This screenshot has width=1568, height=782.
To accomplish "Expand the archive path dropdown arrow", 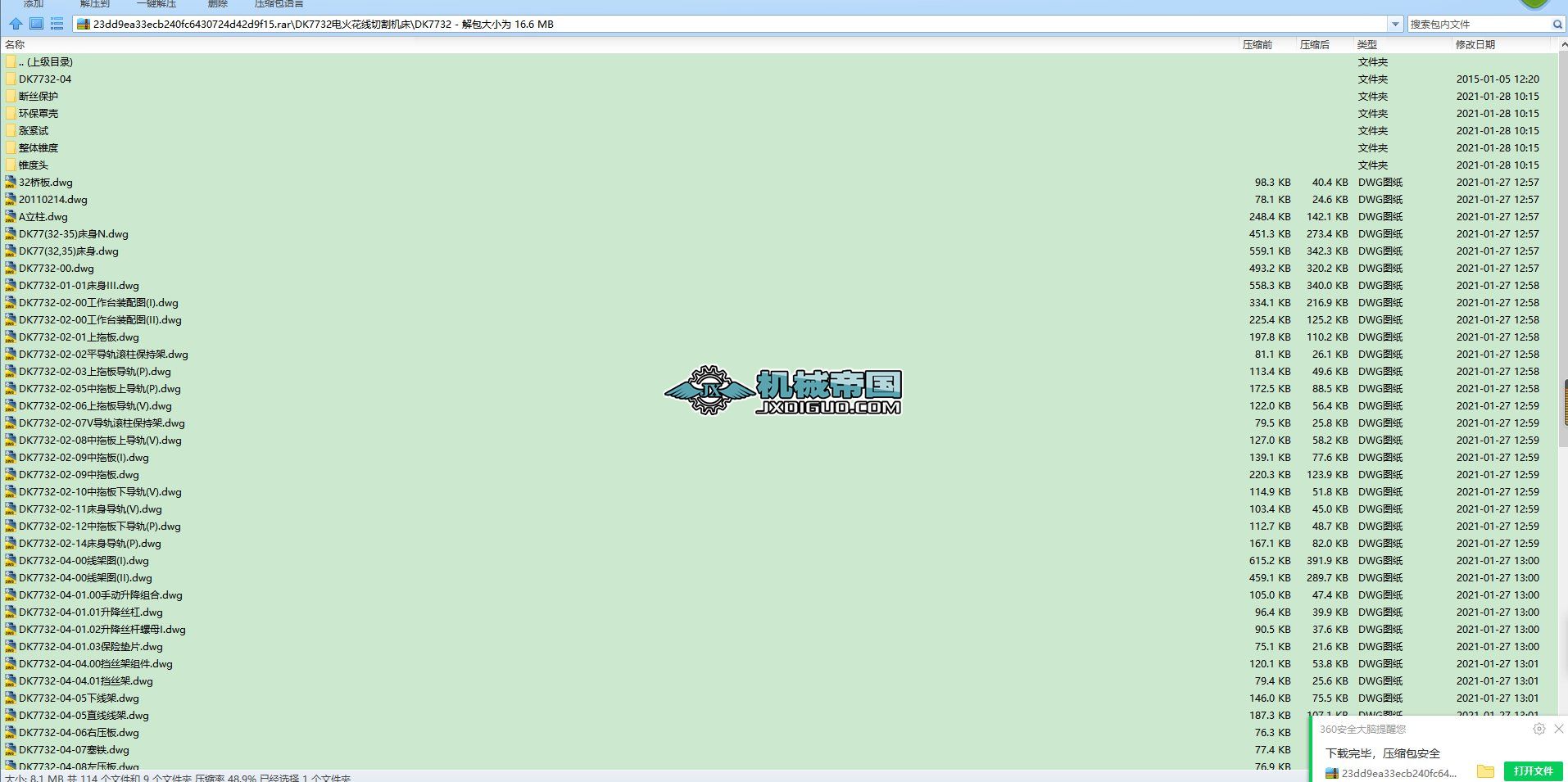I will [x=1395, y=25].
